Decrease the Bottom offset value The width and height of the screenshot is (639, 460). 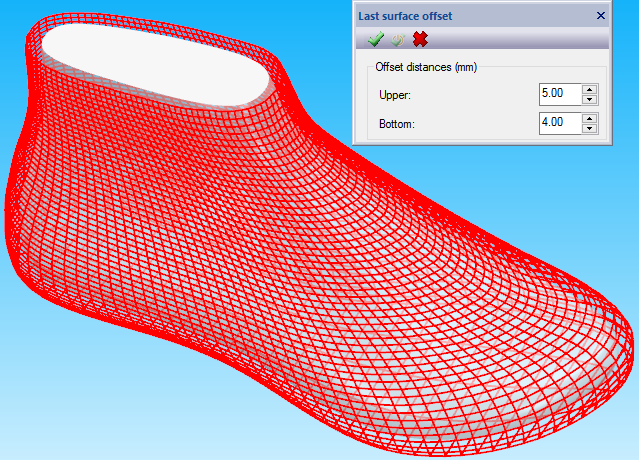click(x=590, y=129)
